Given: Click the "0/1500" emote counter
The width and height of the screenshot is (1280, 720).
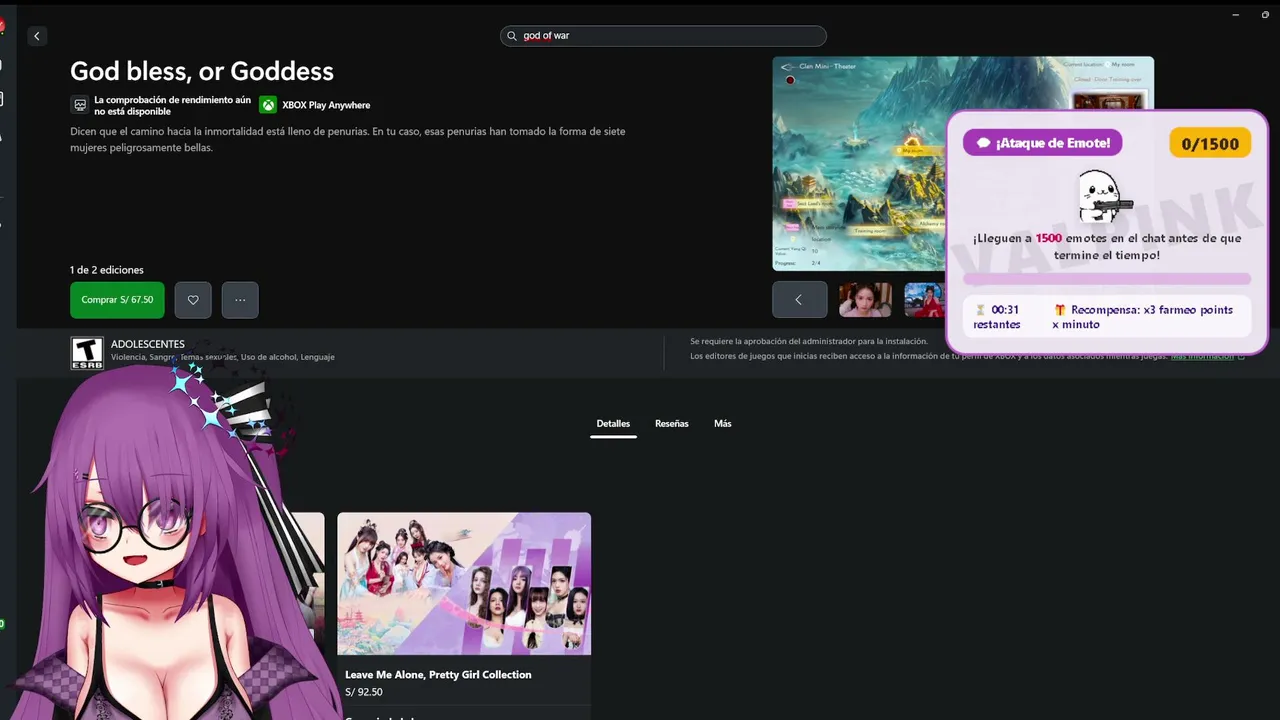Looking at the screenshot, I should click(x=1210, y=144).
